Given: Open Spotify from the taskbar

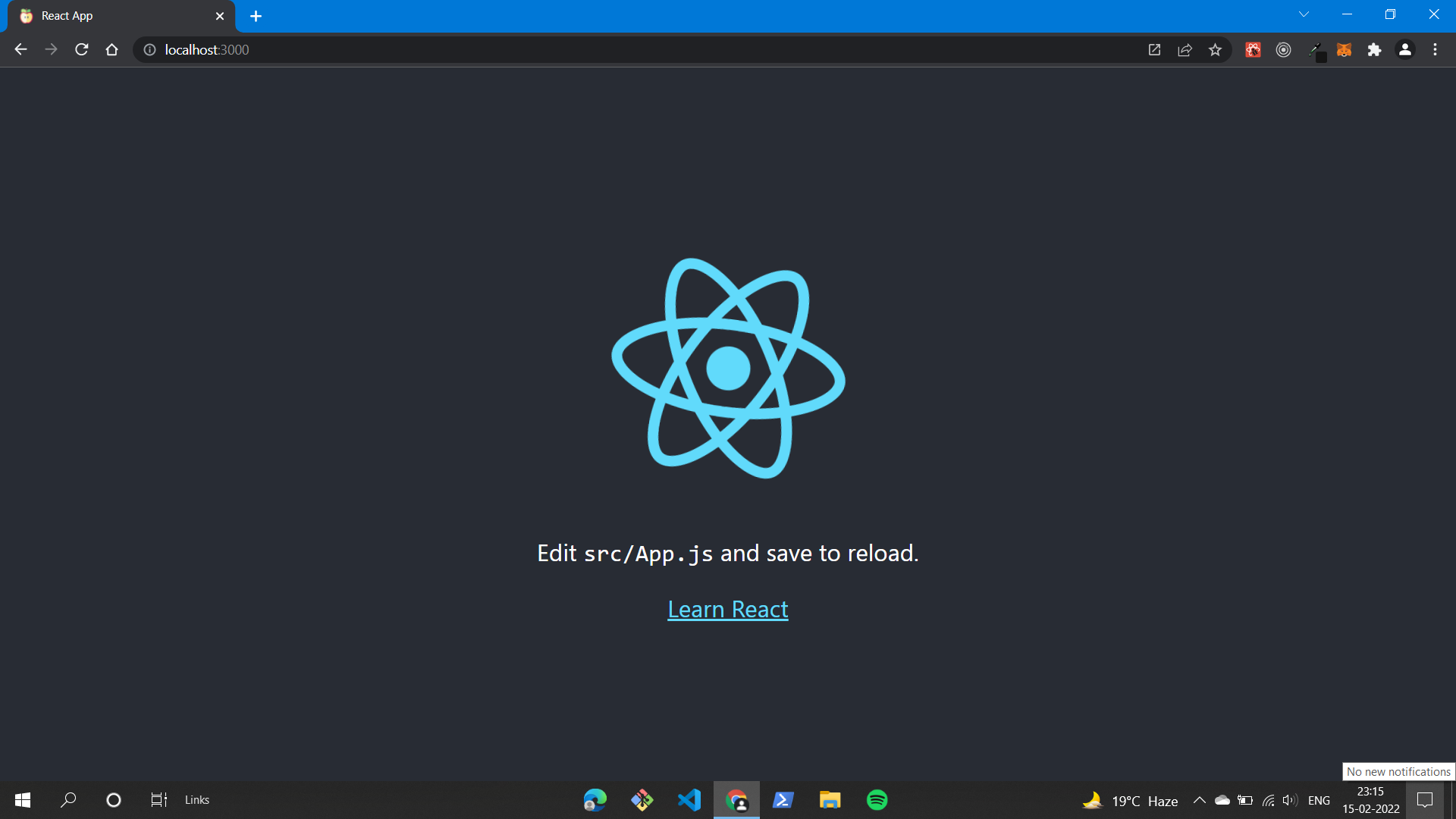Looking at the screenshot, I should click(x=877, y=800).
